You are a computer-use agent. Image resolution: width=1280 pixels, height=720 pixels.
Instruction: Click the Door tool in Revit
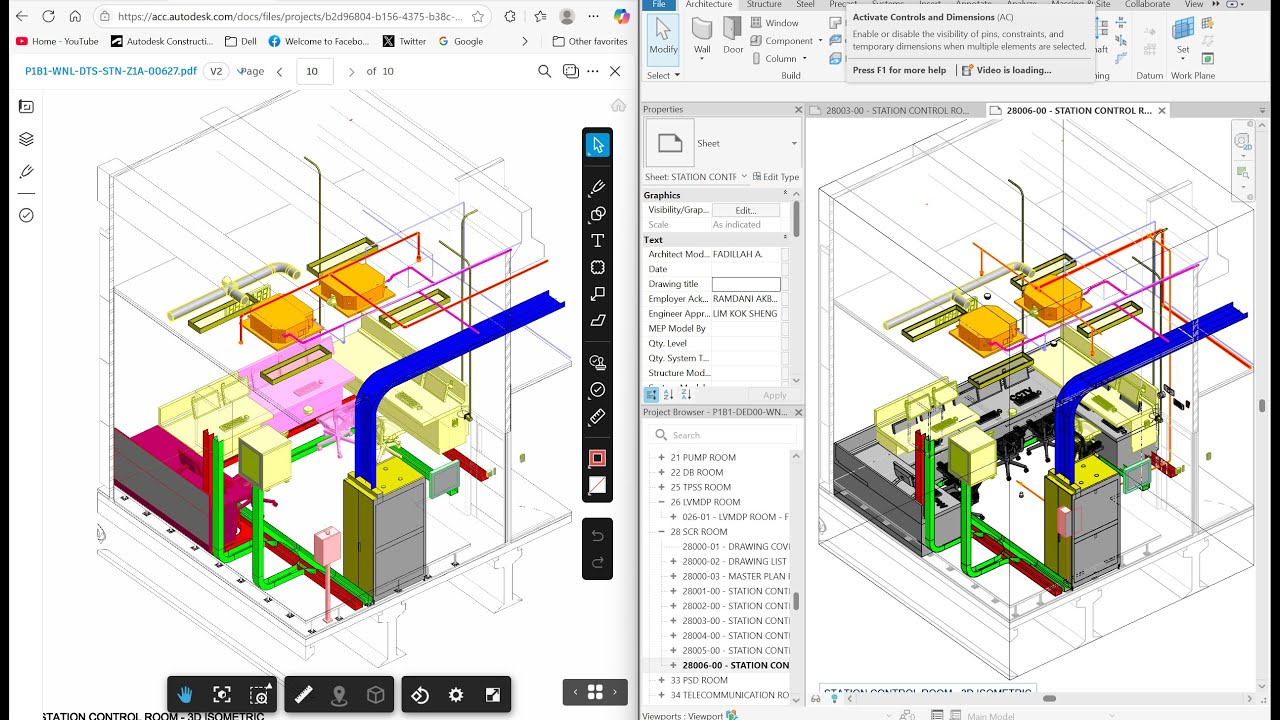click(734, 37)
